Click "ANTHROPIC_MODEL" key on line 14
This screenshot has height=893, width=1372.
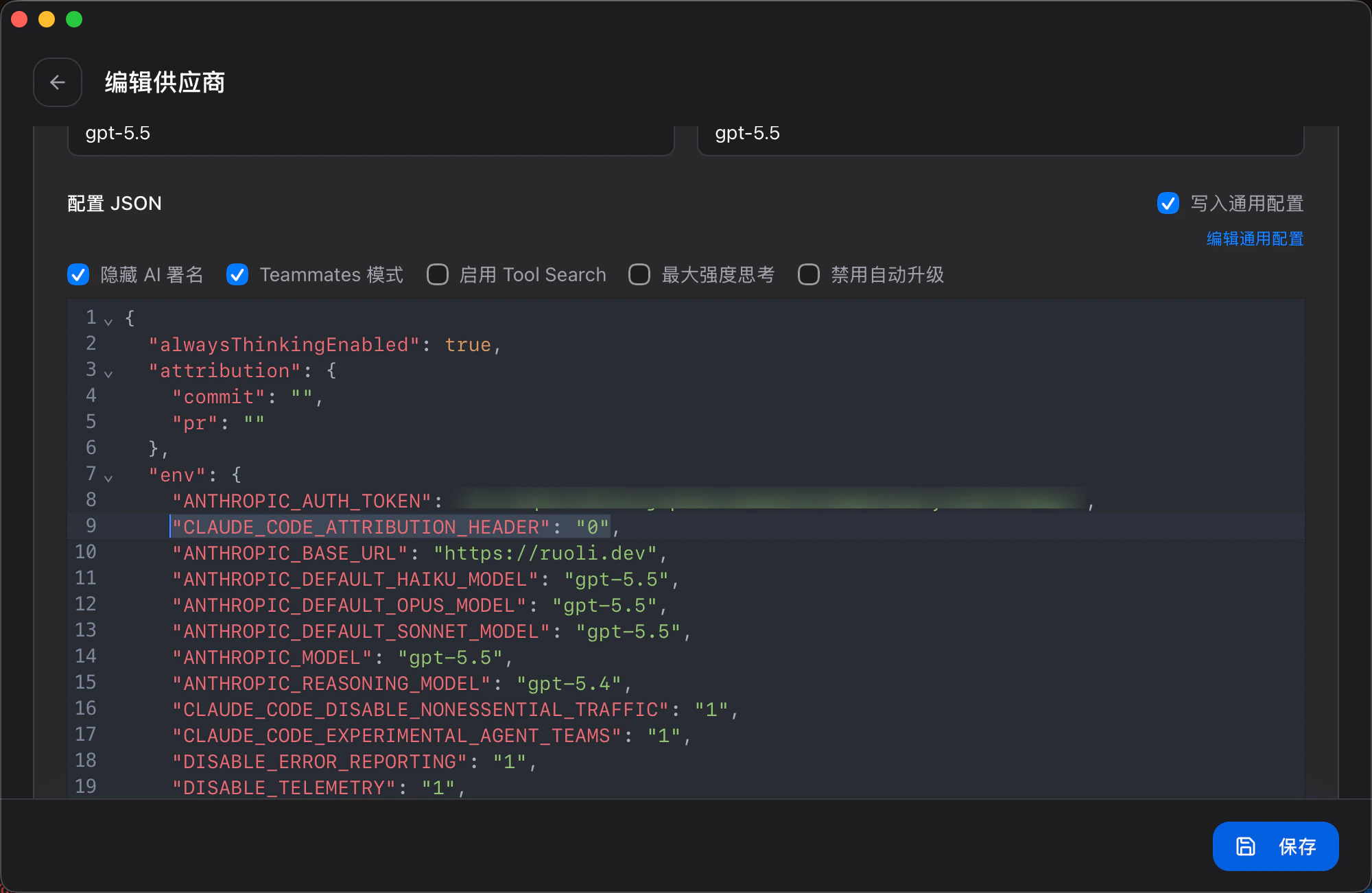click(272, 657)
